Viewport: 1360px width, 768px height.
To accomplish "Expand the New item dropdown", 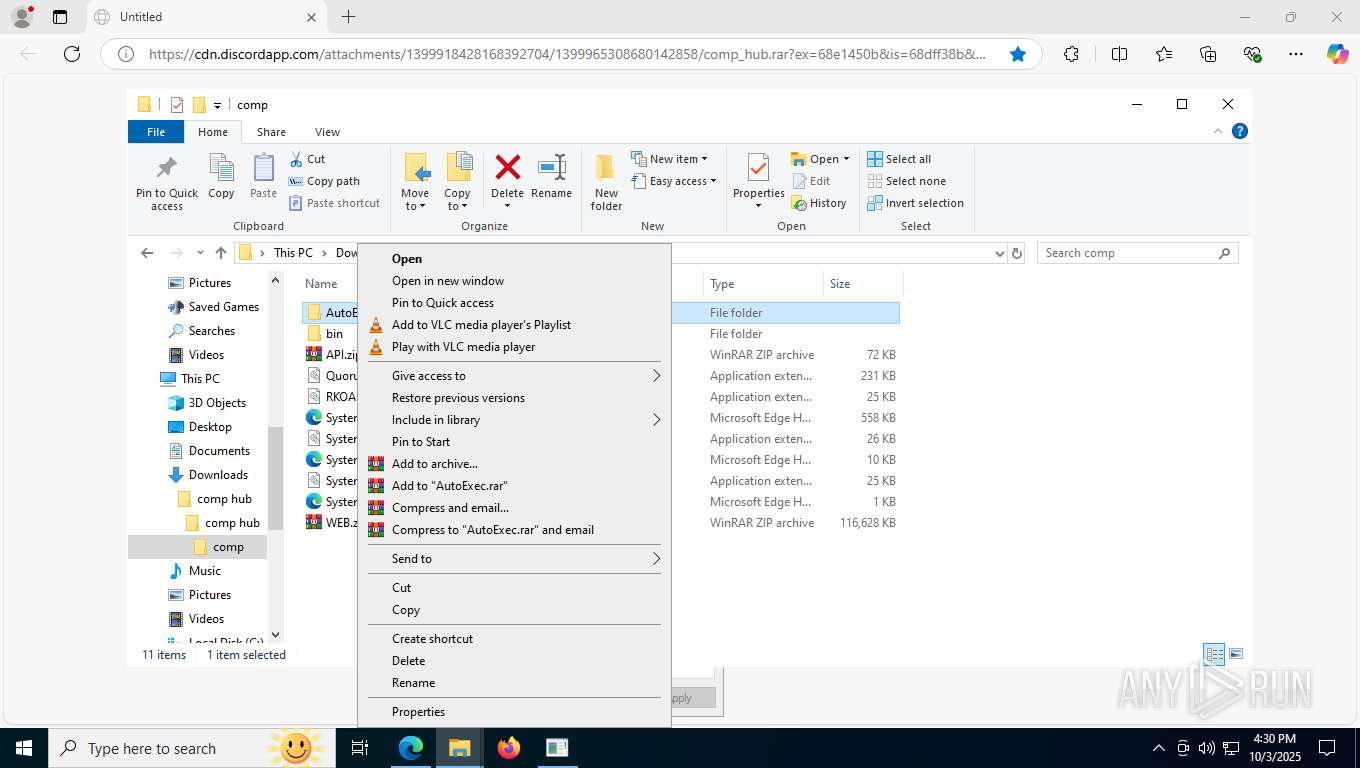I will [669, 159].
